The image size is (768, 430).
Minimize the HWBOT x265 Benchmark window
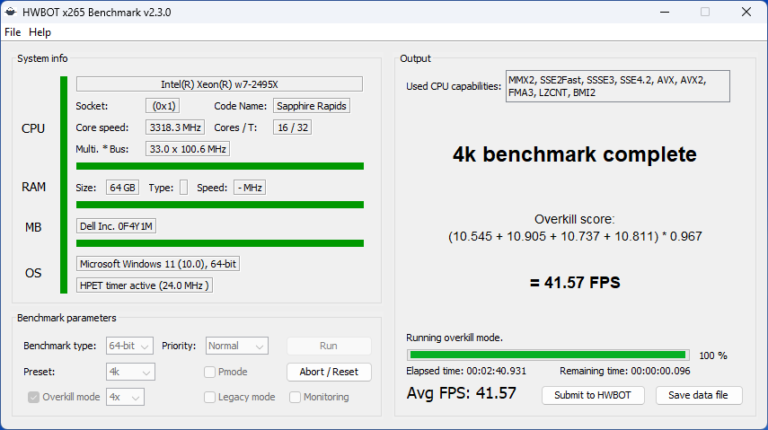[665, 12]
